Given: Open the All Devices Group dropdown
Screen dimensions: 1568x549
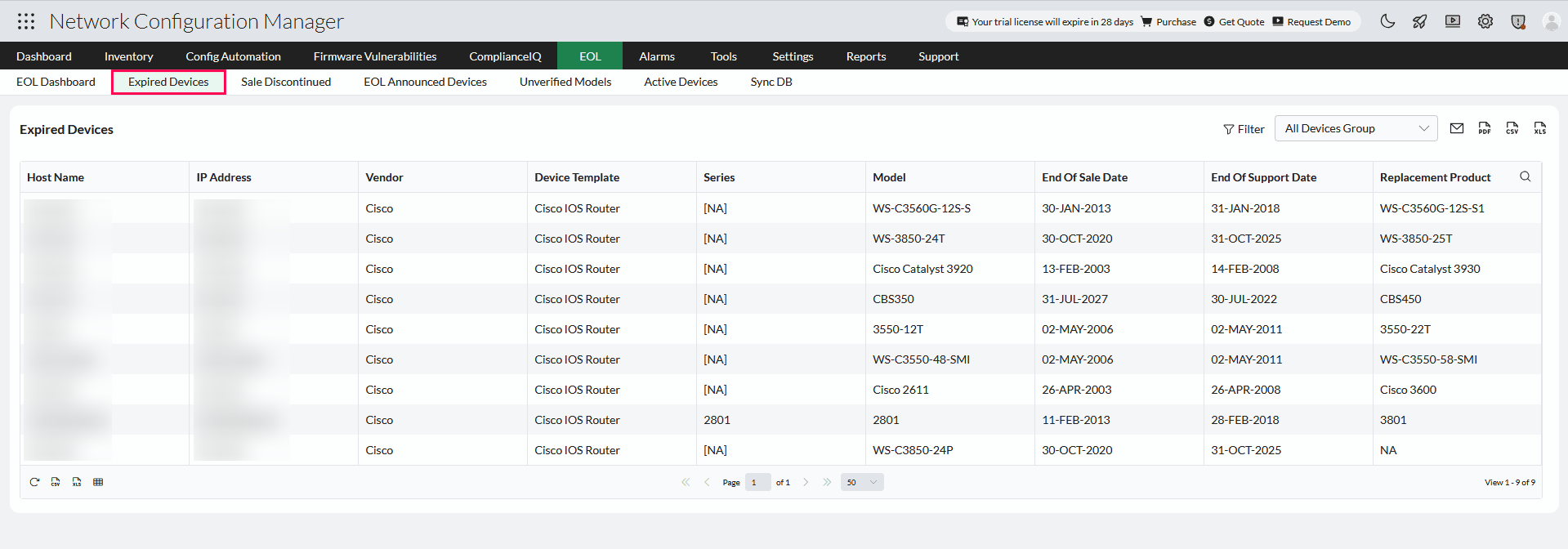Looking at the screenshot, I should (x=1356, y=128).
